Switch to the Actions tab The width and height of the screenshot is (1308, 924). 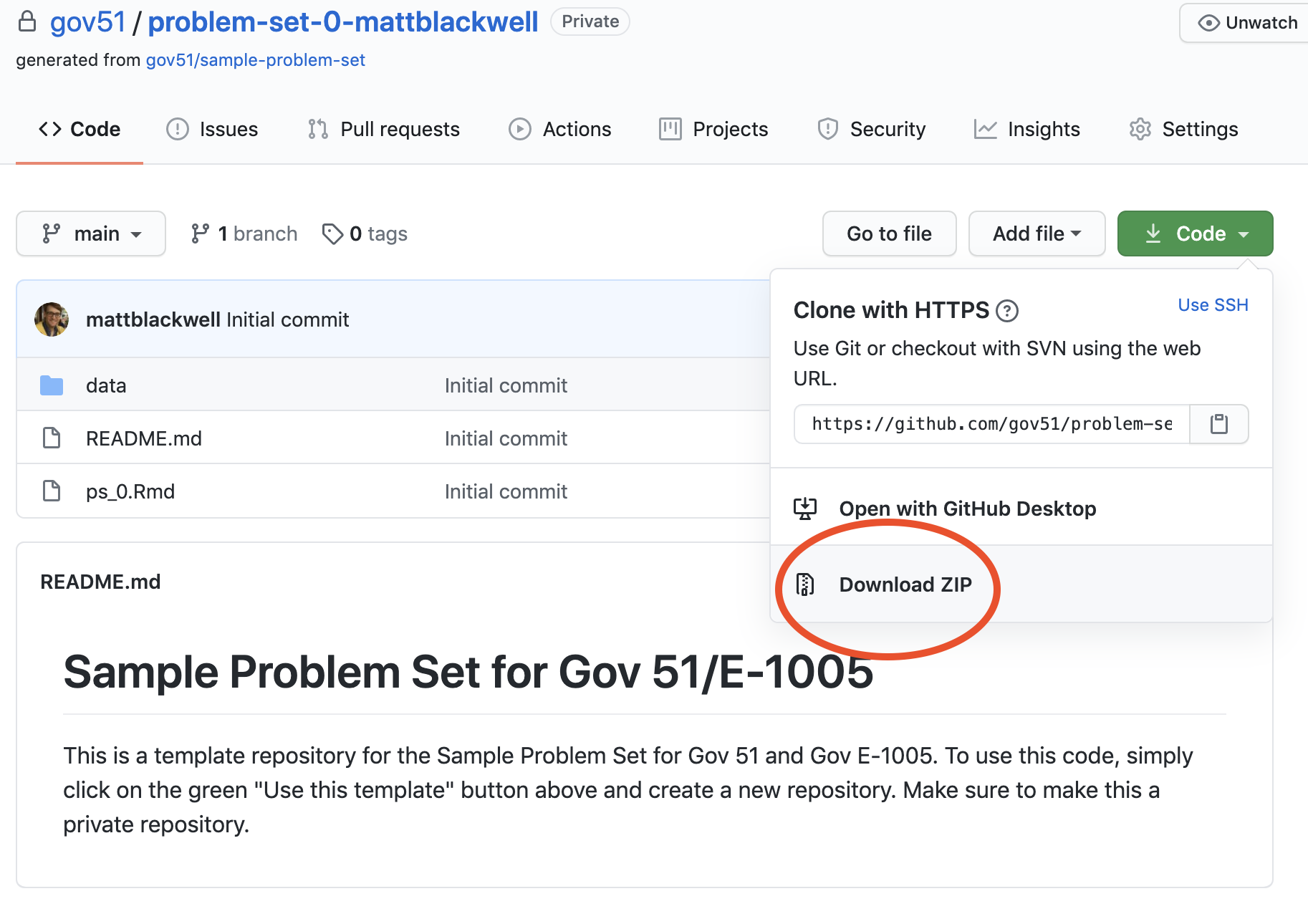coord(560,129)
